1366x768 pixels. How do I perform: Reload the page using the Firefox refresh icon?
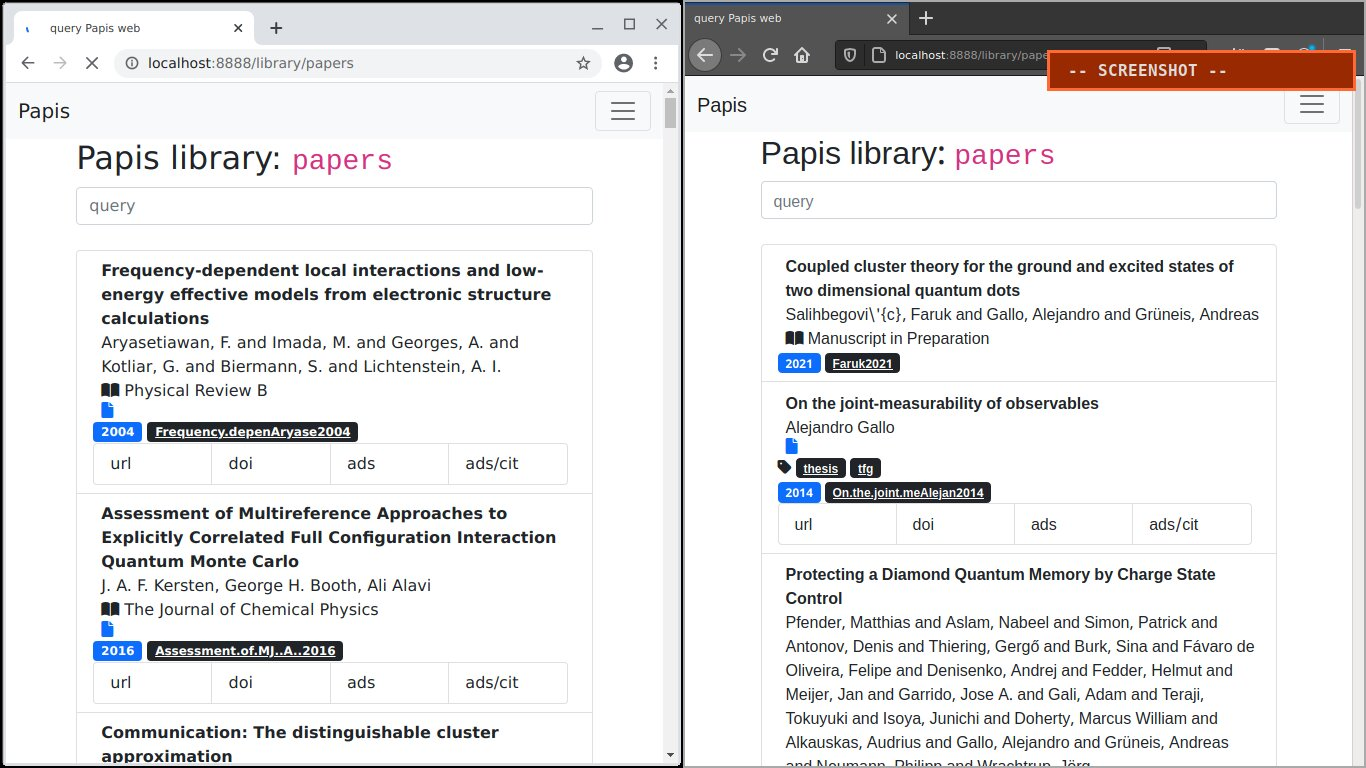pos(771,55)
